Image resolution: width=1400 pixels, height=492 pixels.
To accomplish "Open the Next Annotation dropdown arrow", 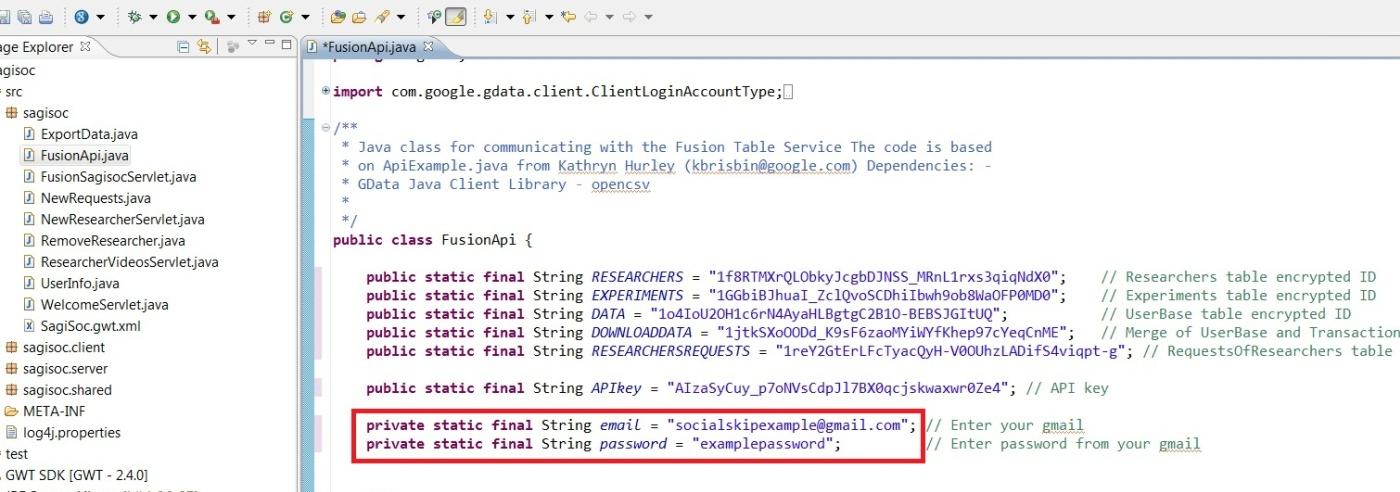I will pos(509,16).
